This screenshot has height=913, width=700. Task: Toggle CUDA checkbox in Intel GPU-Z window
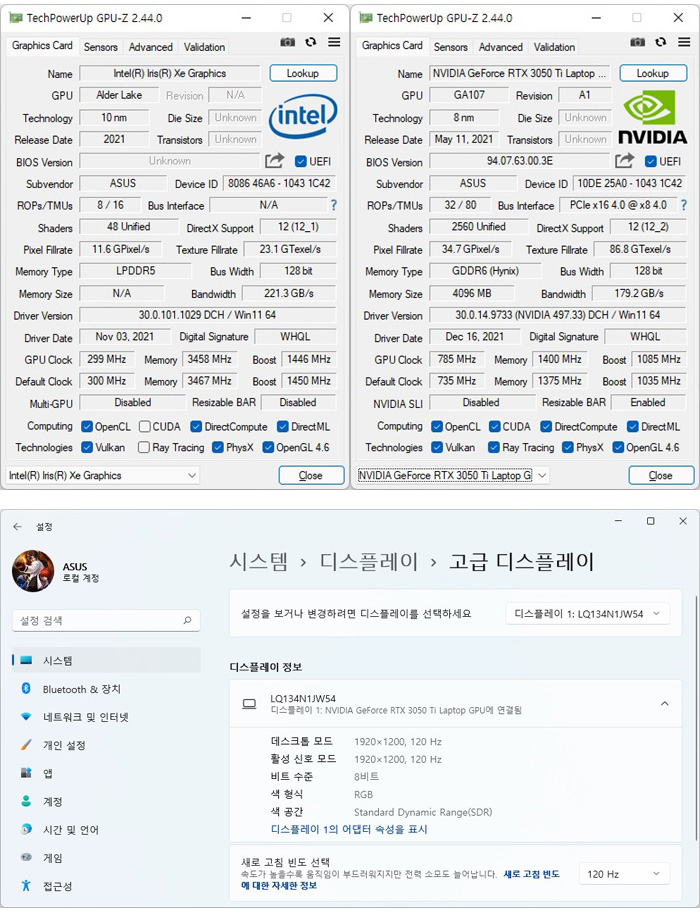144,427
